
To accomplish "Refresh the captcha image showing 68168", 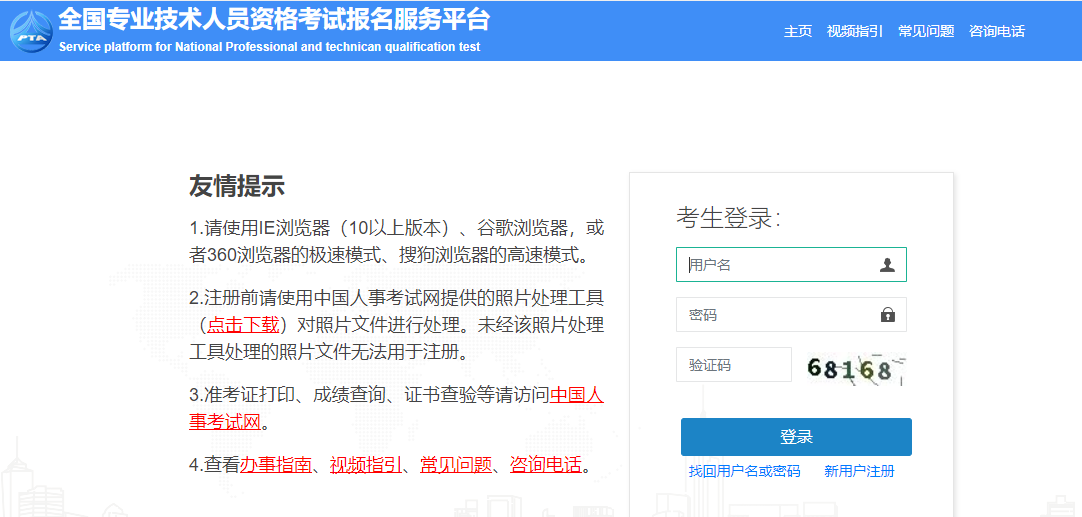I will (855, 368).
